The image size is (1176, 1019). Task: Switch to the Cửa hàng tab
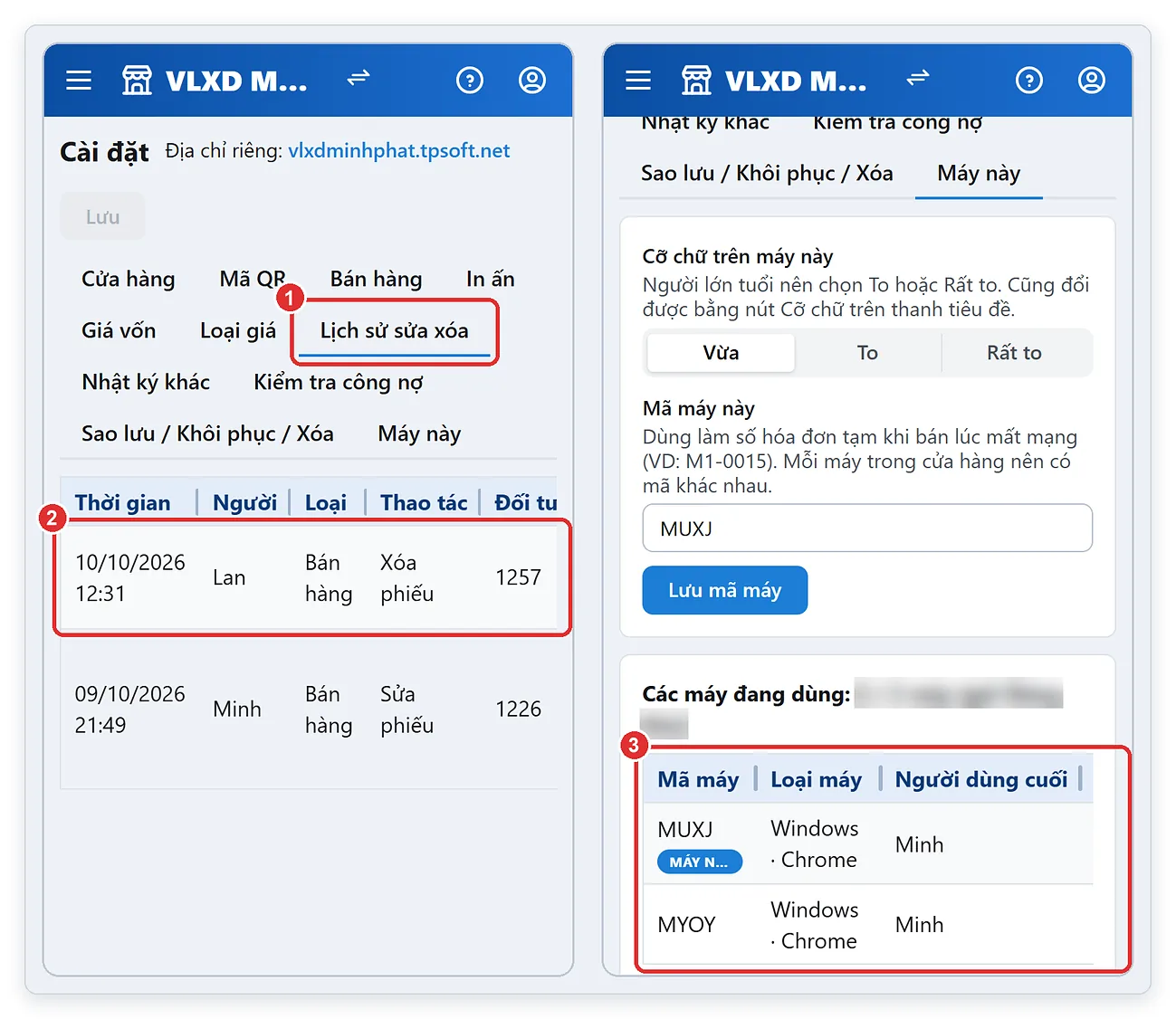(x=129, y=279)
